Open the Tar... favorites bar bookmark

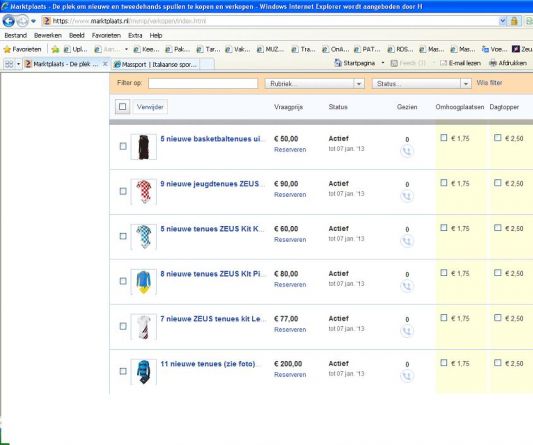point(209,49)
